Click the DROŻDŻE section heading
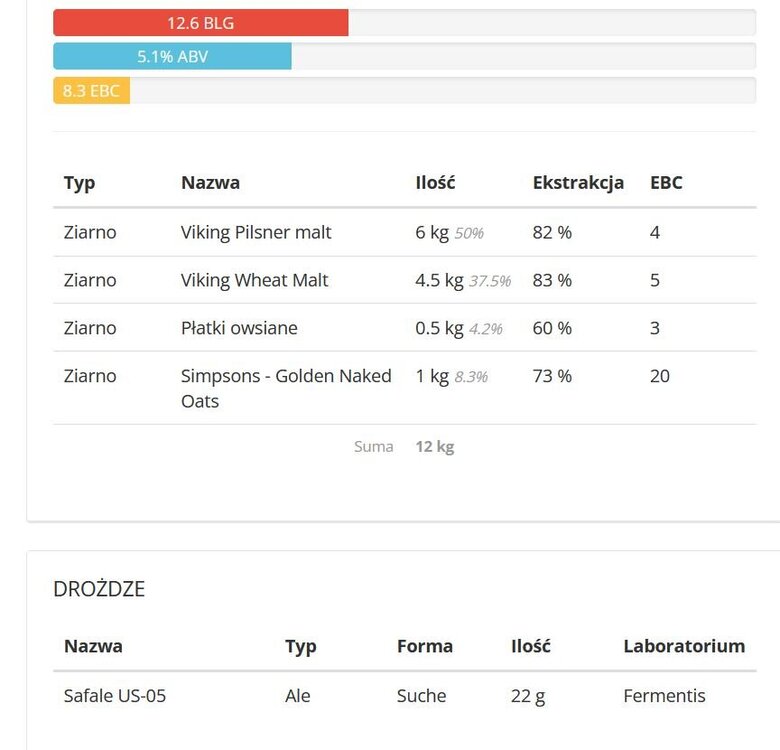The height and width of the screenshot is (750, 780). click(99, 589)
